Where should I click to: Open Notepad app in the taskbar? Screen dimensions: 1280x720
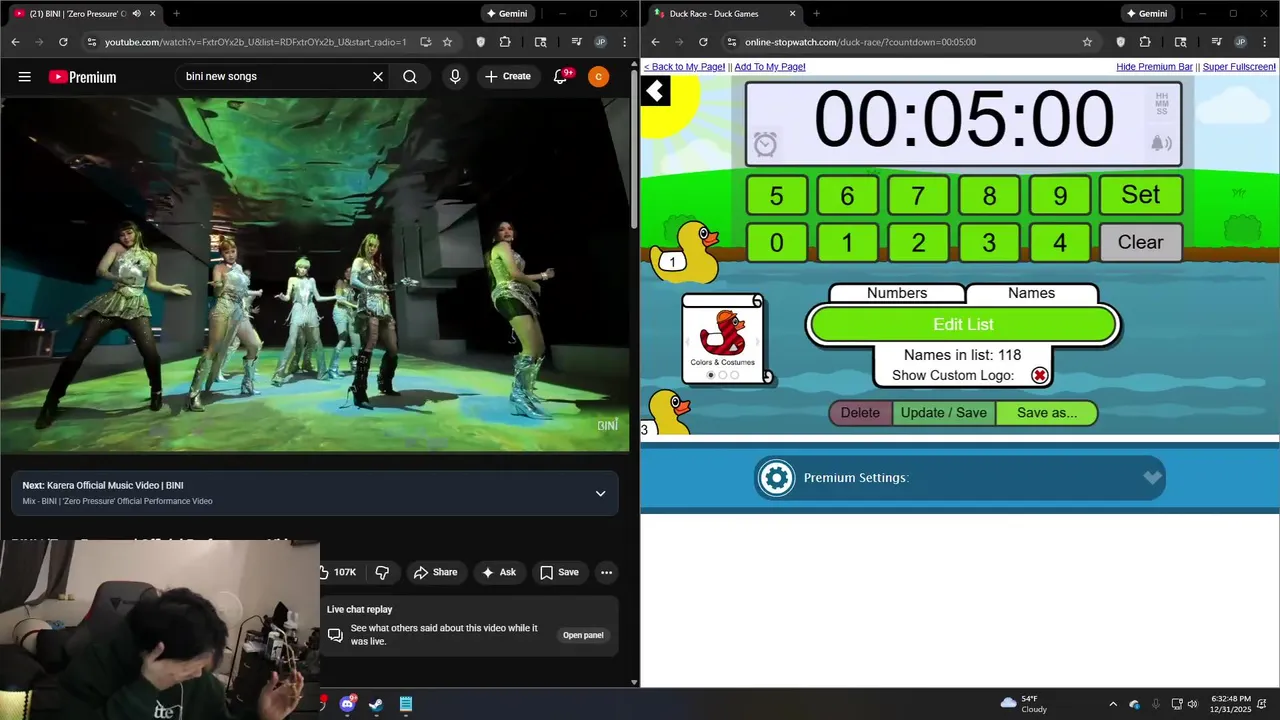(406, 704)
